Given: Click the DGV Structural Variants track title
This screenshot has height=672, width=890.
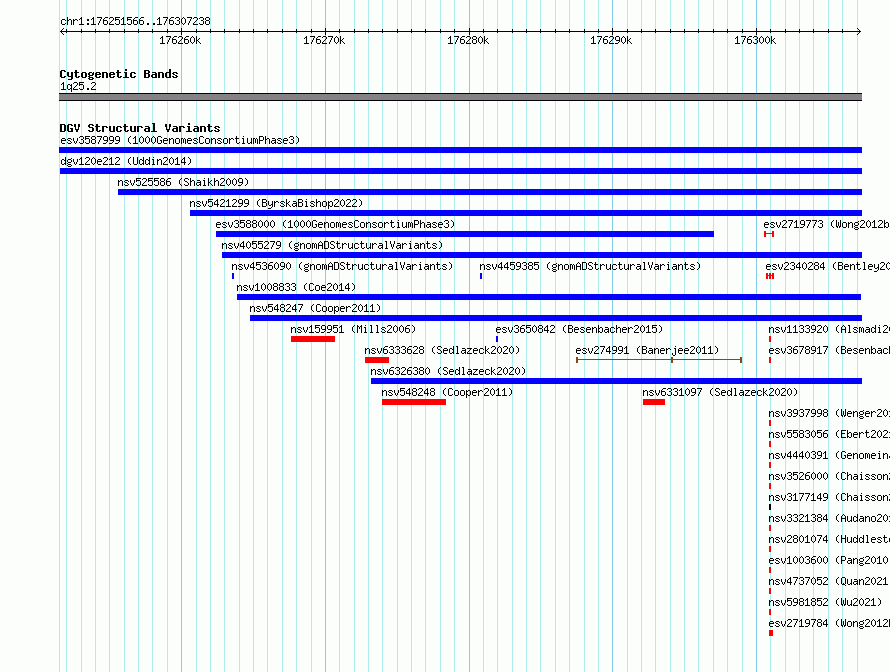Looking at the screenshot, I should [140, 128].
